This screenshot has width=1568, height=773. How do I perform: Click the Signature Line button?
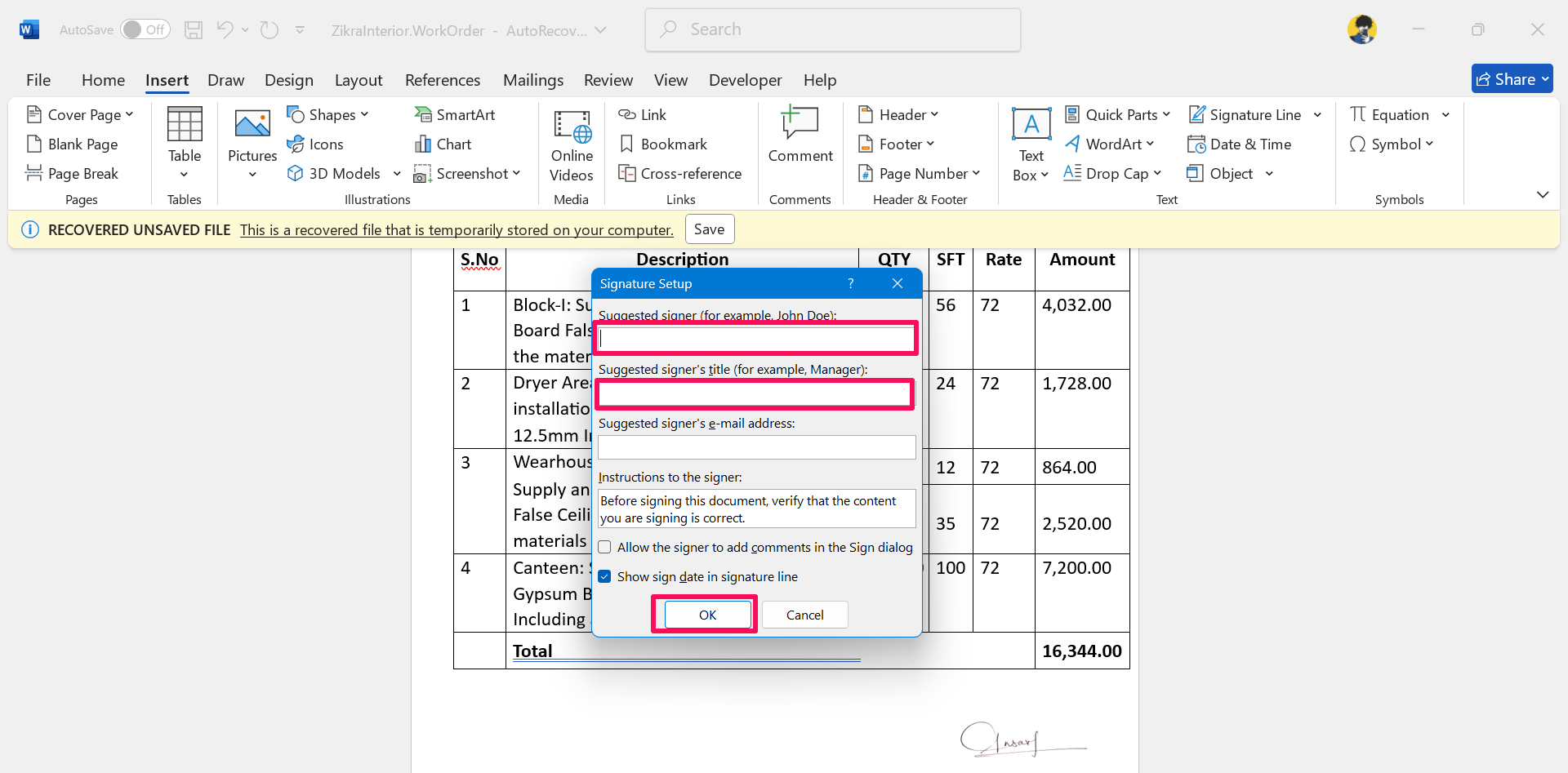click(1245, 115)
